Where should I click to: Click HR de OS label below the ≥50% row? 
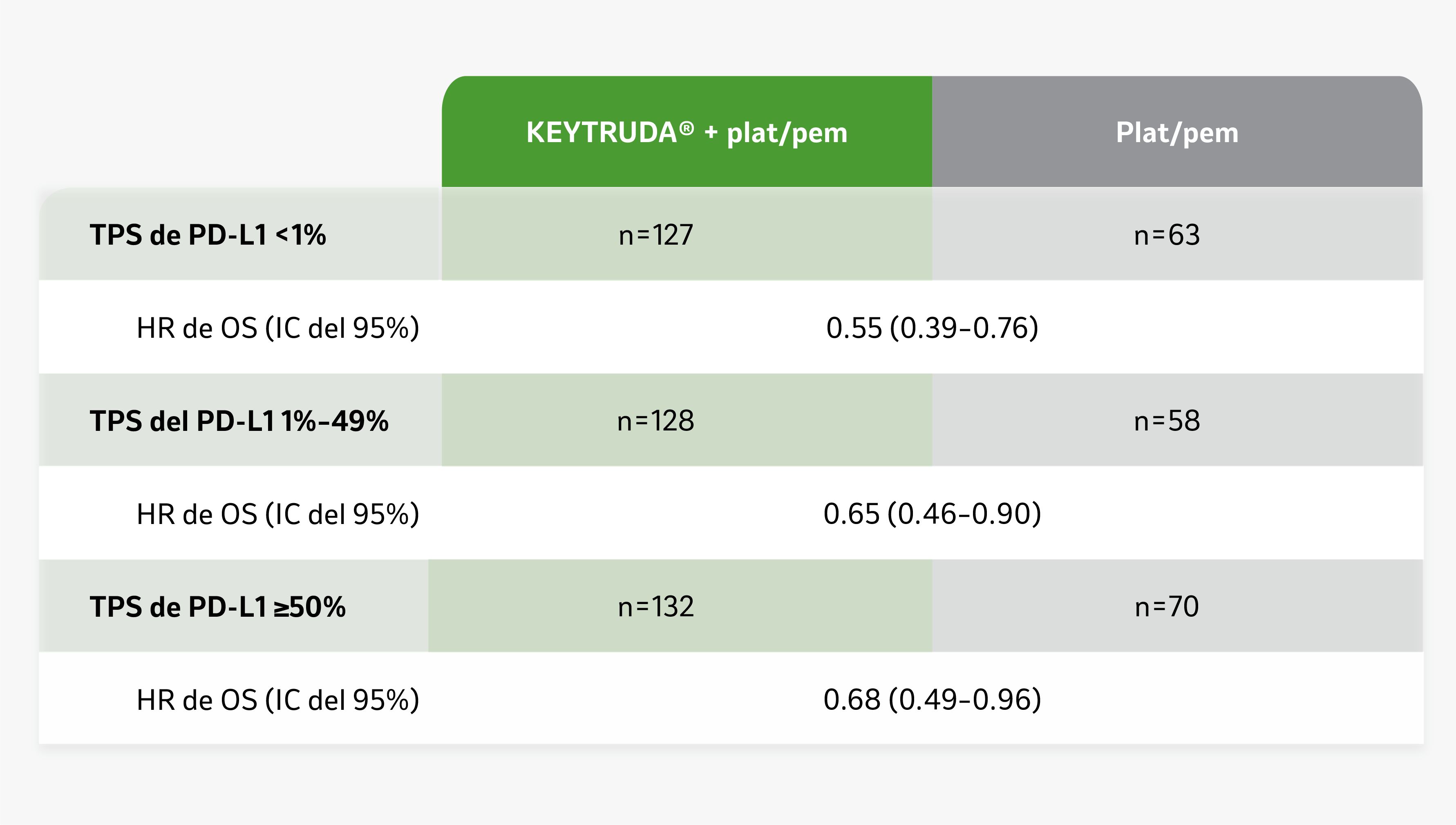[x=278, y=700]
